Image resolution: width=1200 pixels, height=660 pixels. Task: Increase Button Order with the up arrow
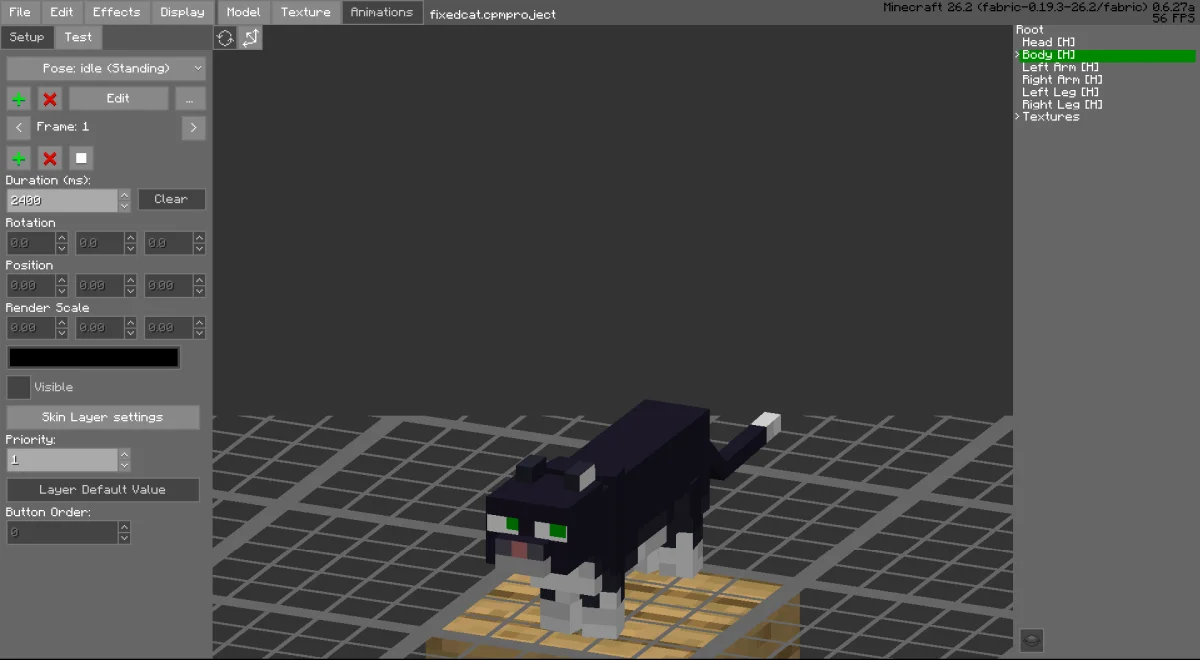point(124,527)
